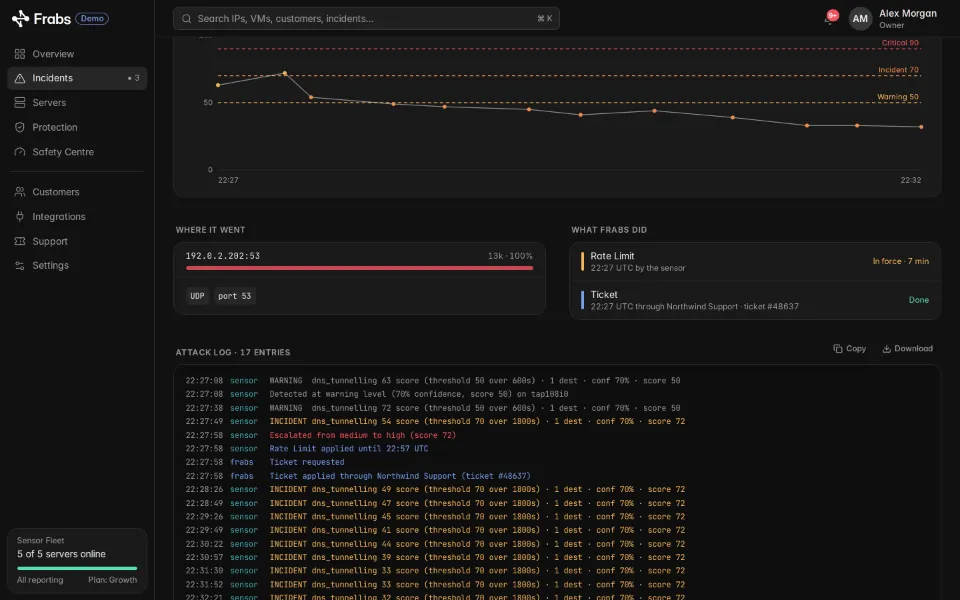This screenshot has height=600, width=960.
Task: Click the Incidents count badge 3
Action: [x=133, y=78]
